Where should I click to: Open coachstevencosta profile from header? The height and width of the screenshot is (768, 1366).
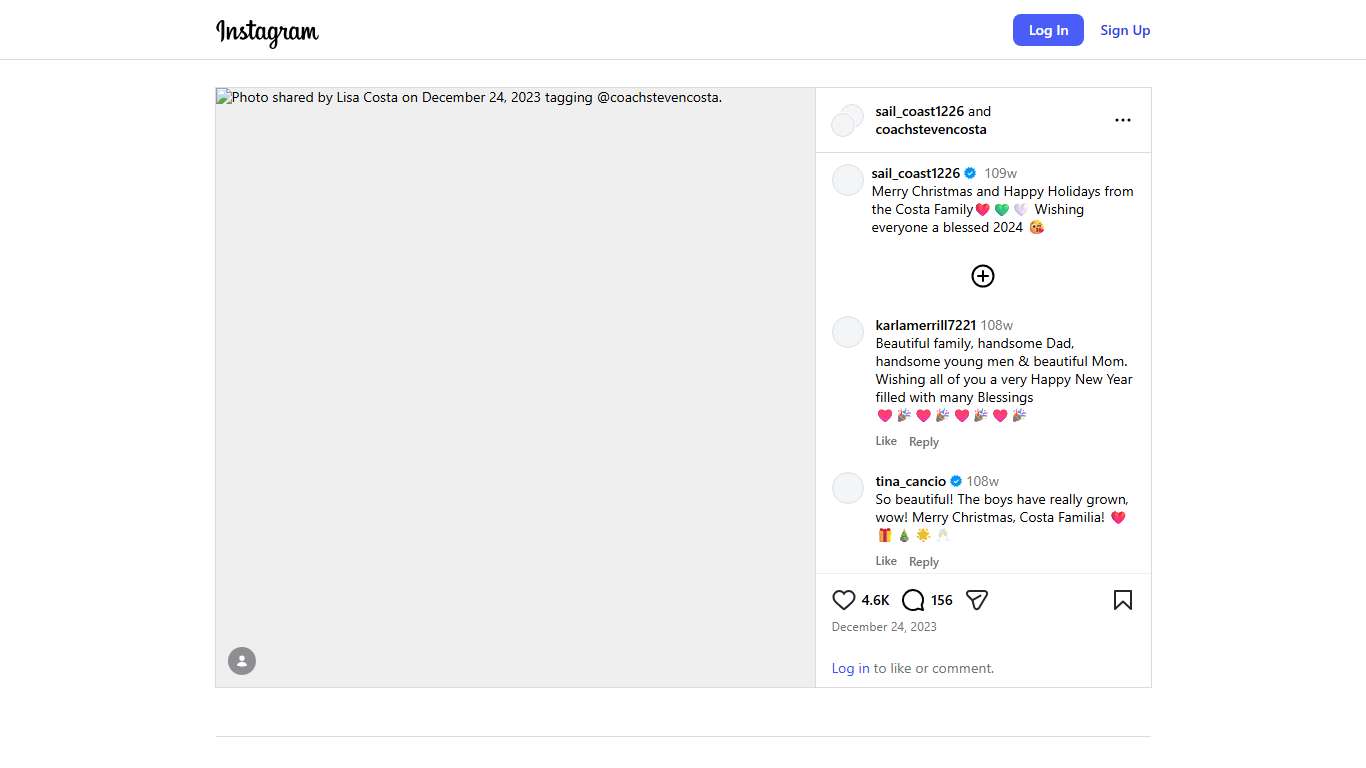[x=930, y=129]
